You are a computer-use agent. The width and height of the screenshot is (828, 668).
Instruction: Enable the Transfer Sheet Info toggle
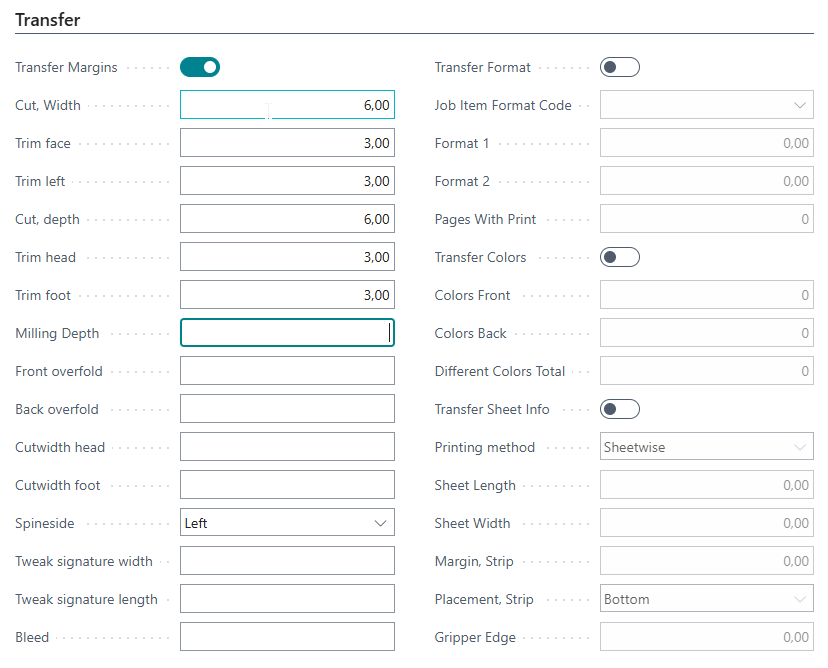coord(619,409)
